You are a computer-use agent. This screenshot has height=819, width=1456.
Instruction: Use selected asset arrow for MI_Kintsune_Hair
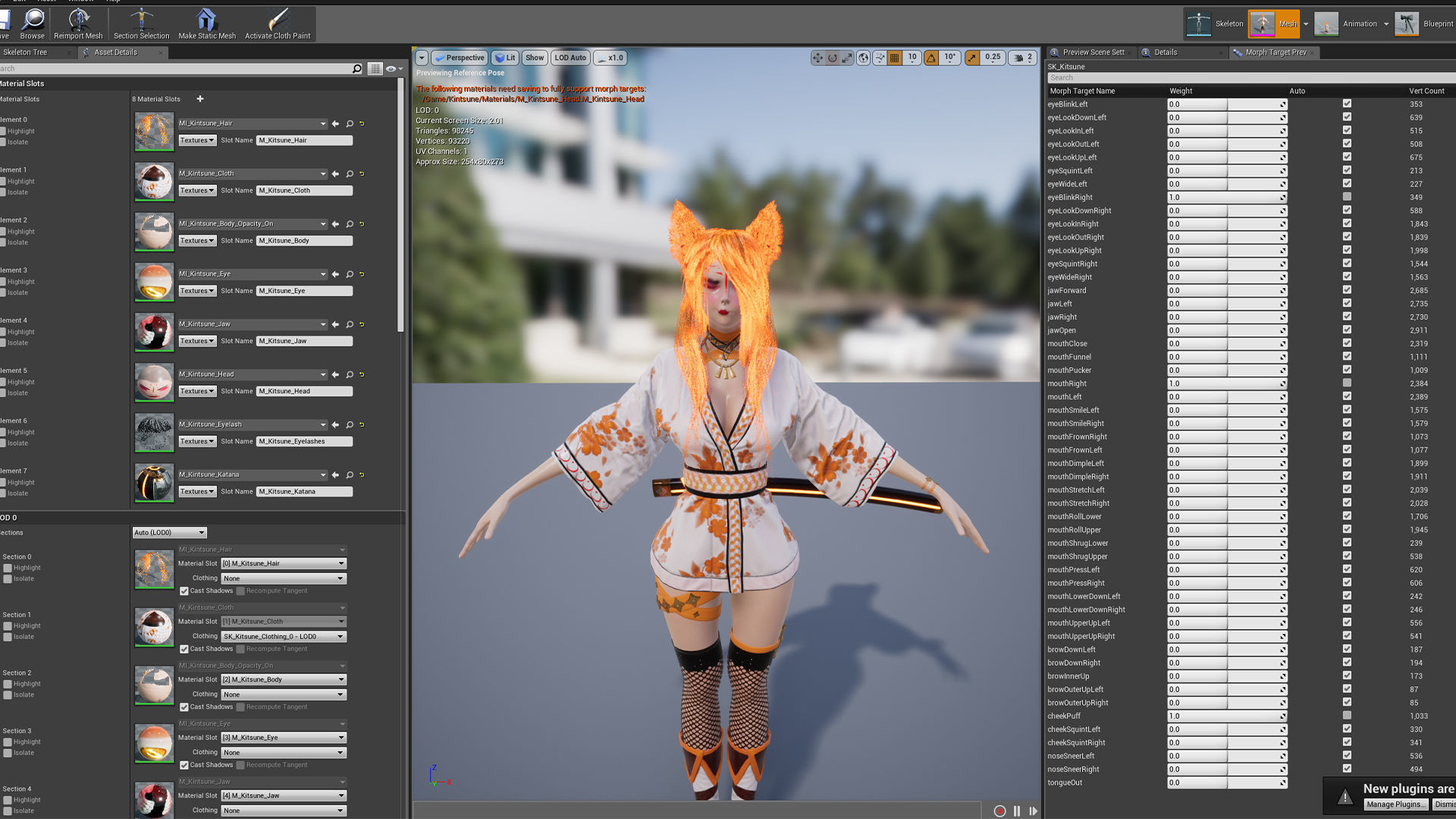click(x=335, y=124)
